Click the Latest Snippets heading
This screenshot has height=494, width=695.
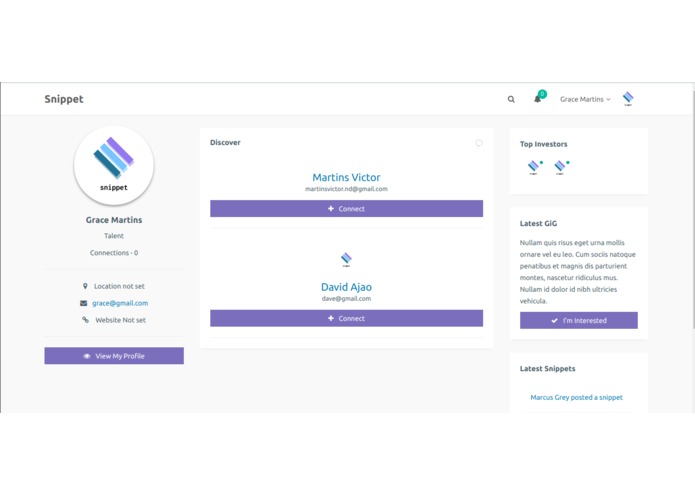pos(547,369)
